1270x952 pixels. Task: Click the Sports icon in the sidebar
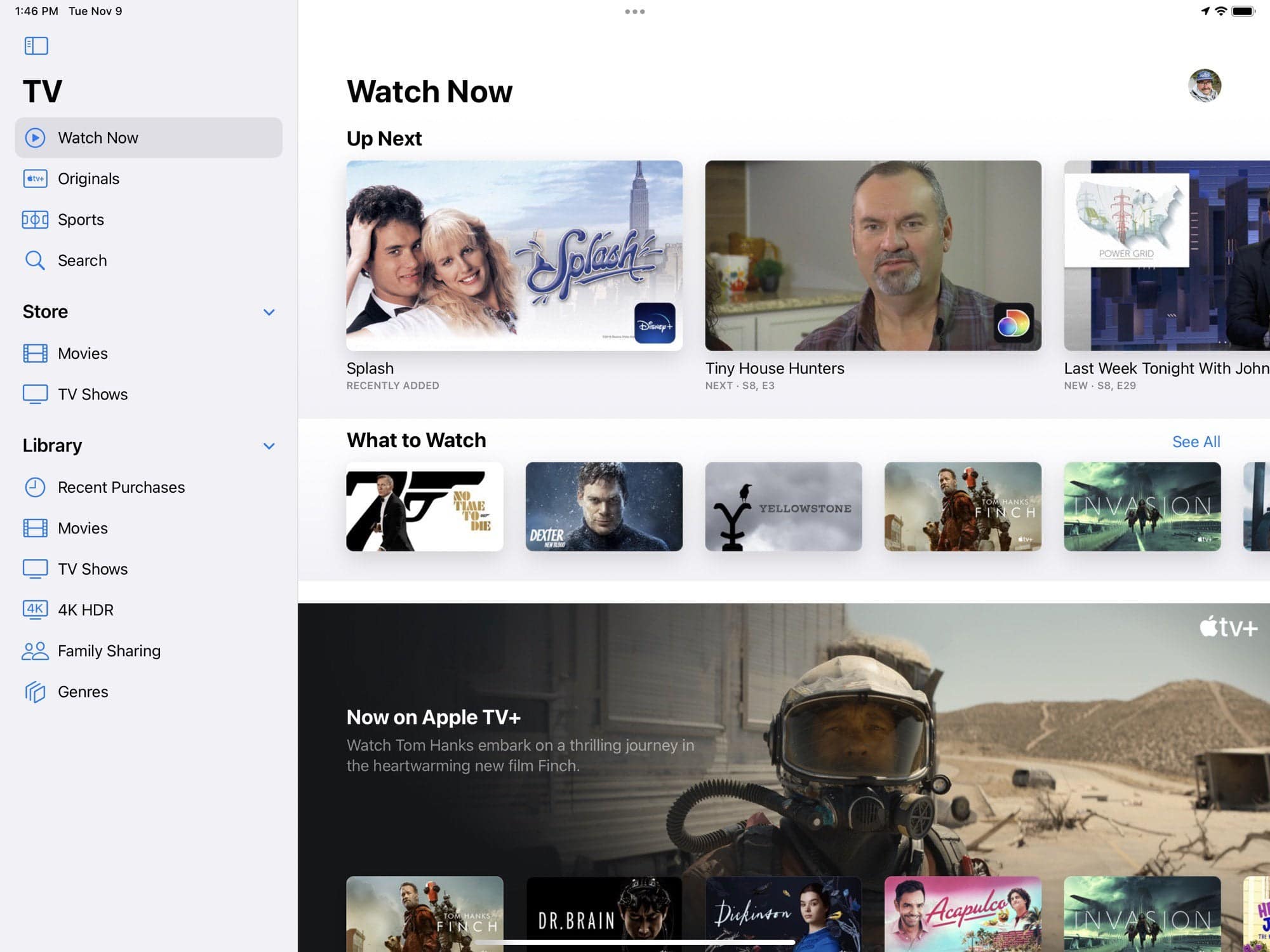[36, 219]
